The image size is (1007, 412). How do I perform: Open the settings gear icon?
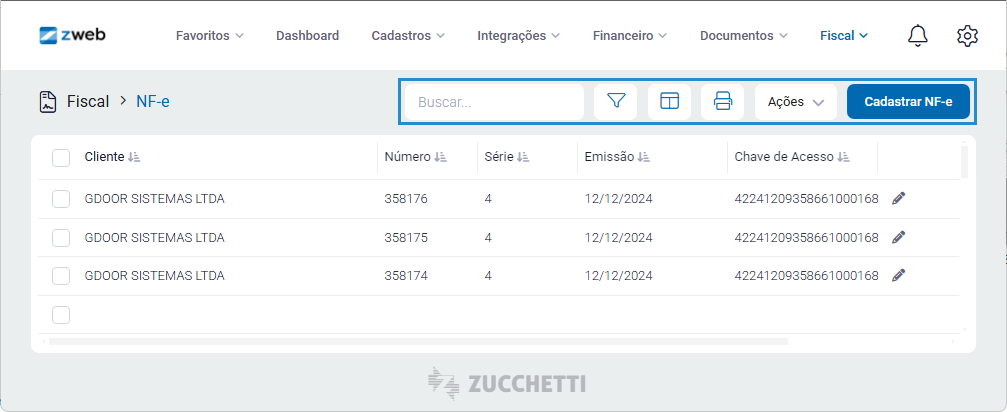pyautogui.click(x=967, y=36)
